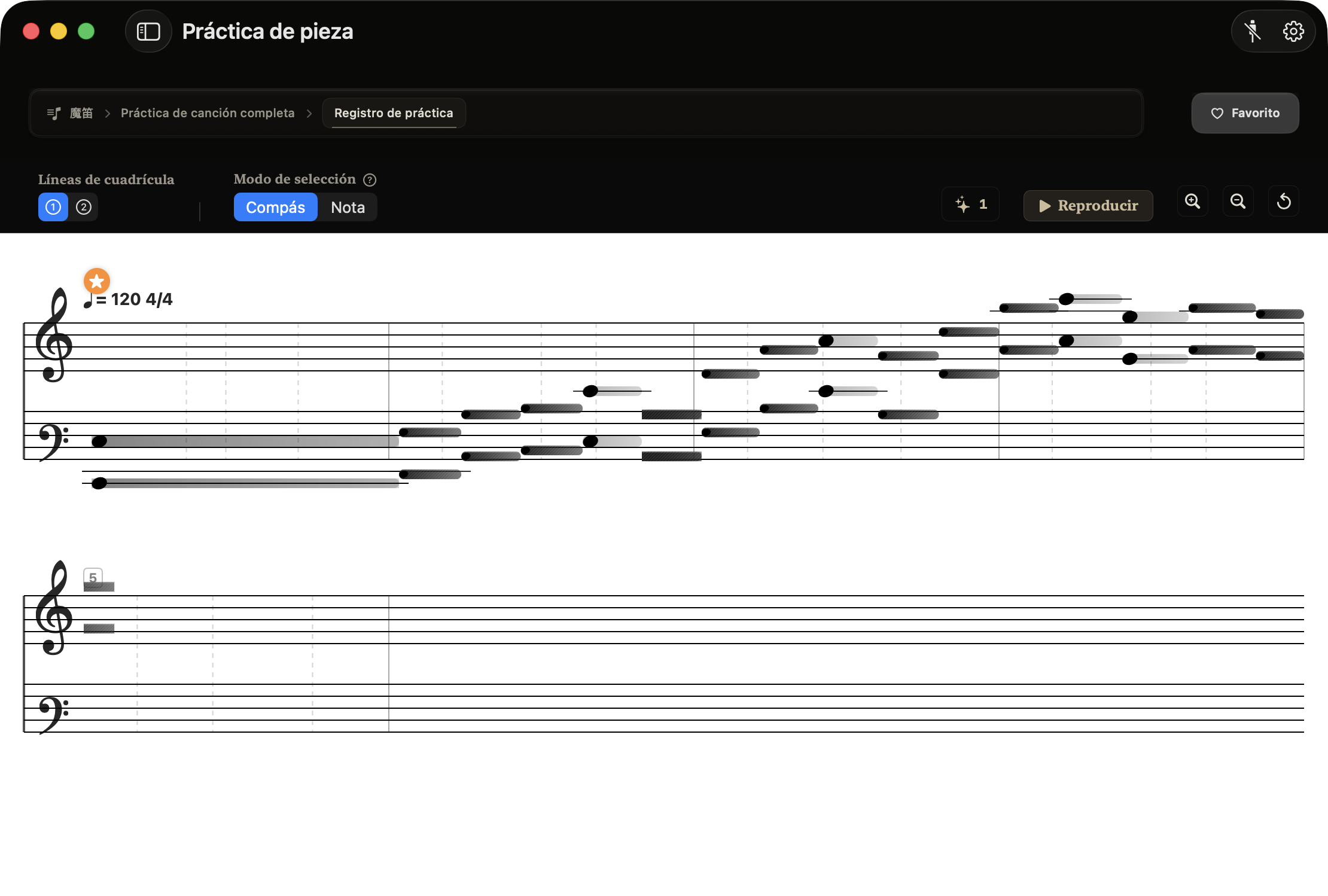Close the window with the red button
The height and width of the screenshot is (896, 1328).
(x=31, y=31)
